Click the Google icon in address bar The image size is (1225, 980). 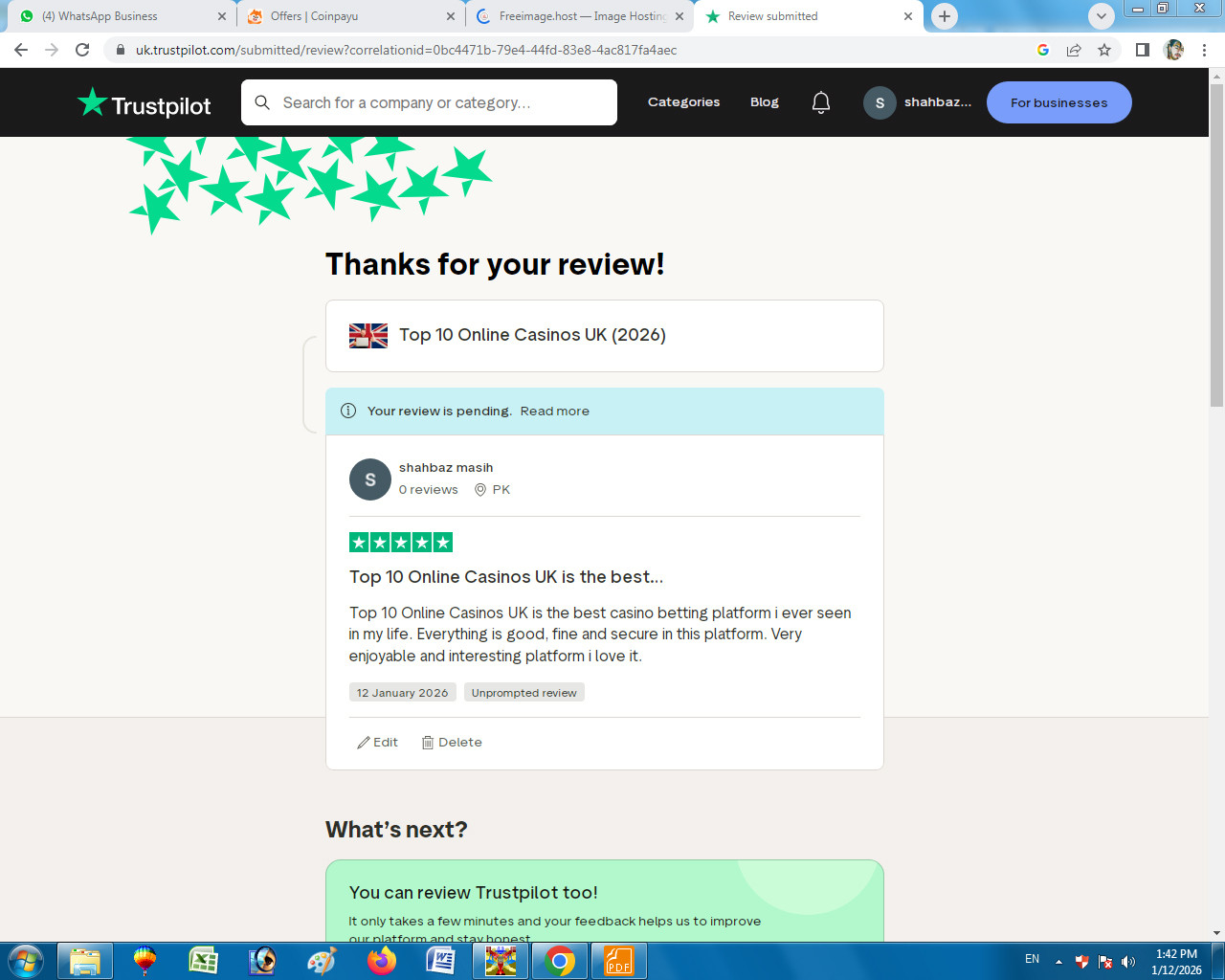[1043, 50]
